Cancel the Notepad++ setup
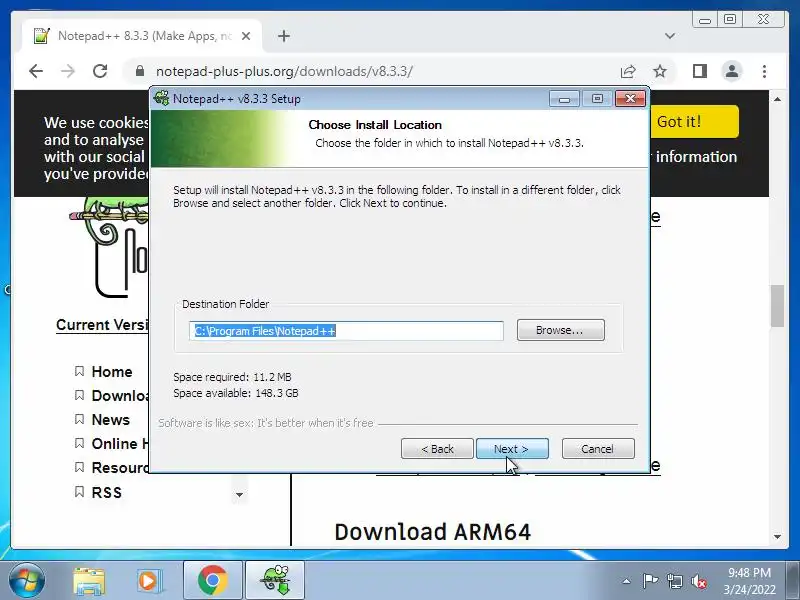This screenshot has width=800, height=600. [x=598, y=449]
